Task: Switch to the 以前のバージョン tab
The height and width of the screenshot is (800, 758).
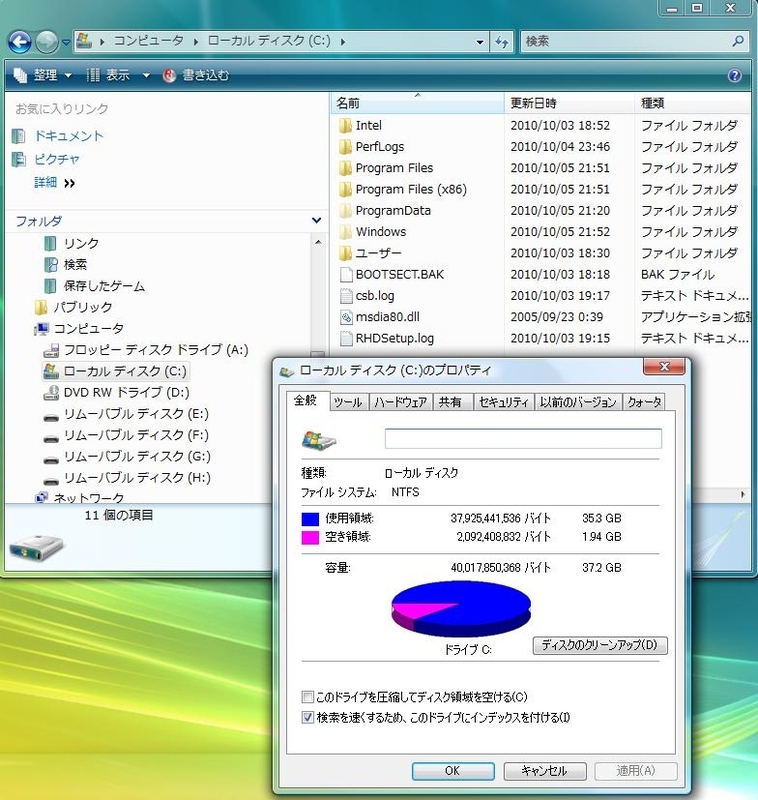Action: click(x=578, y=403)
